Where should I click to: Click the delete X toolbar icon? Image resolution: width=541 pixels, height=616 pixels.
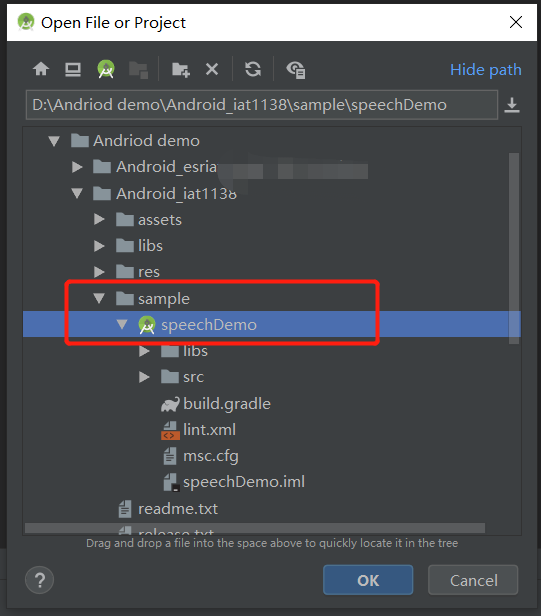(212, 70)
